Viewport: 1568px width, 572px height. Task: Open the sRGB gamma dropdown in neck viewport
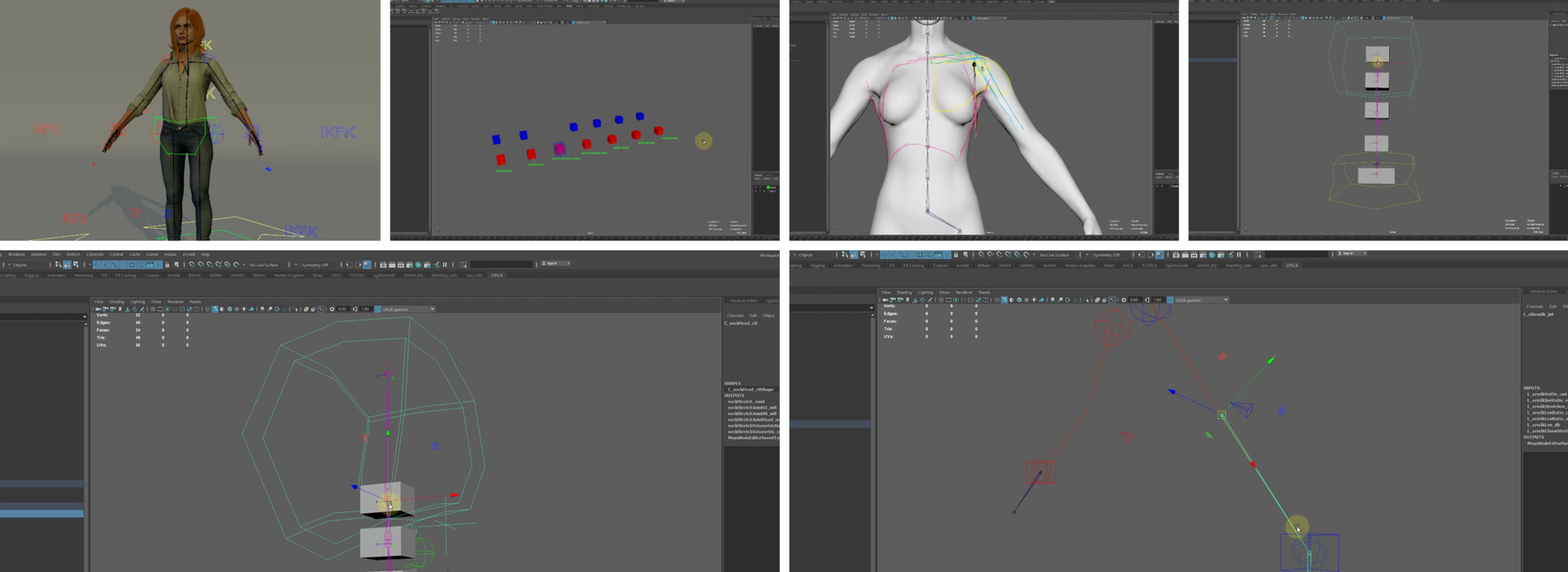[408, 309]
